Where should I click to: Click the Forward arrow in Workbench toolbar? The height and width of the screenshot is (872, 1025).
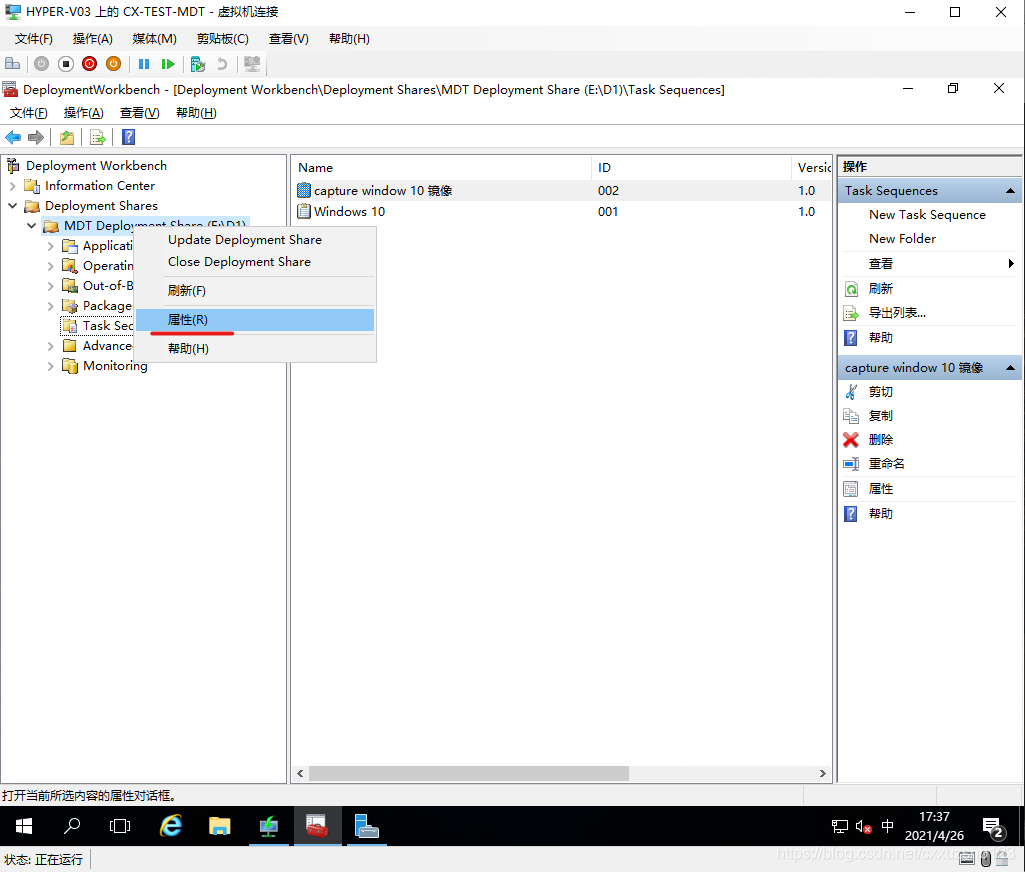[x=36, y=137]
